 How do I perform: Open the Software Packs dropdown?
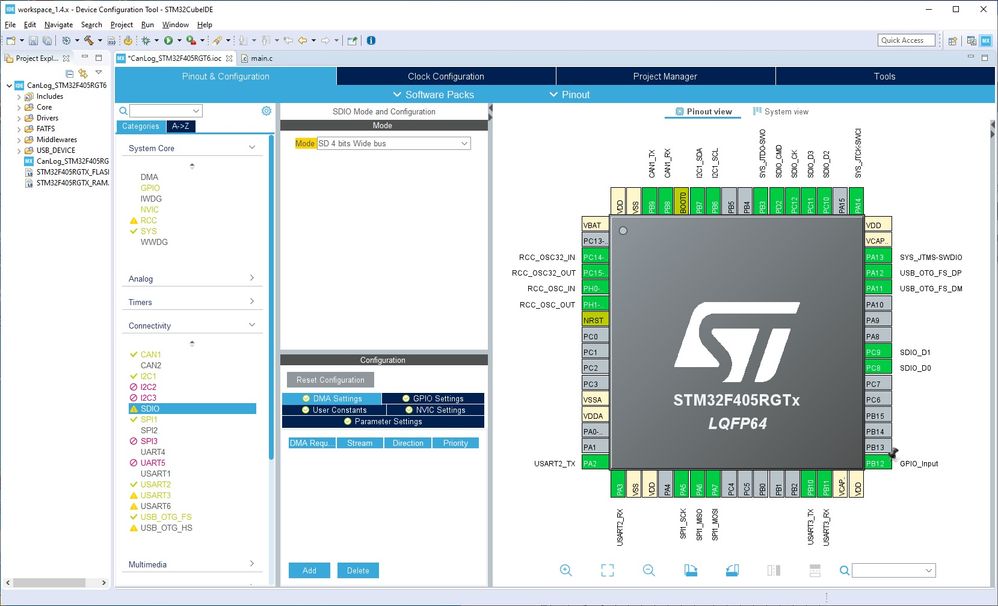click(433, 94)
